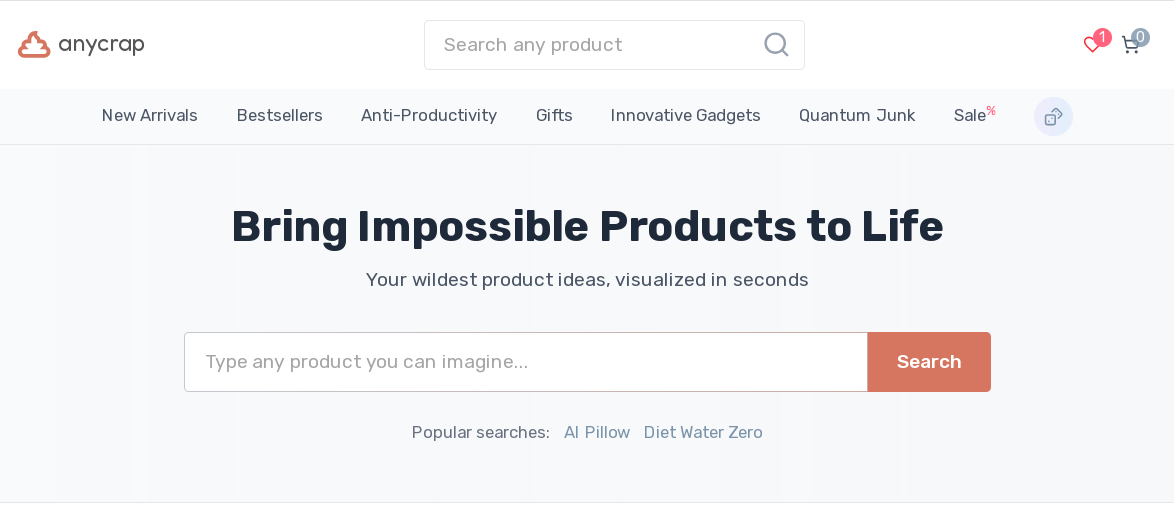Browse Innovative Gadgets in navigation
The height and width of the screenshot is (506, 1174).
(x=685, y=116)
